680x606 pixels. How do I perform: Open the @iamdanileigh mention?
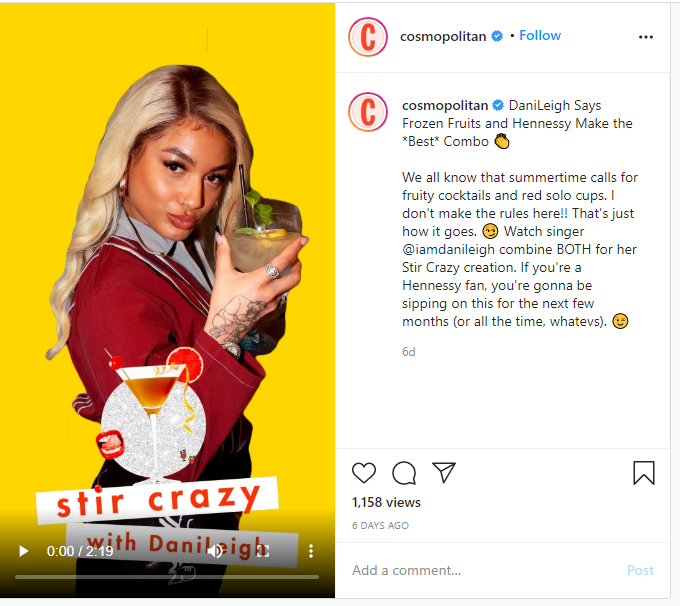coord(448,249)
